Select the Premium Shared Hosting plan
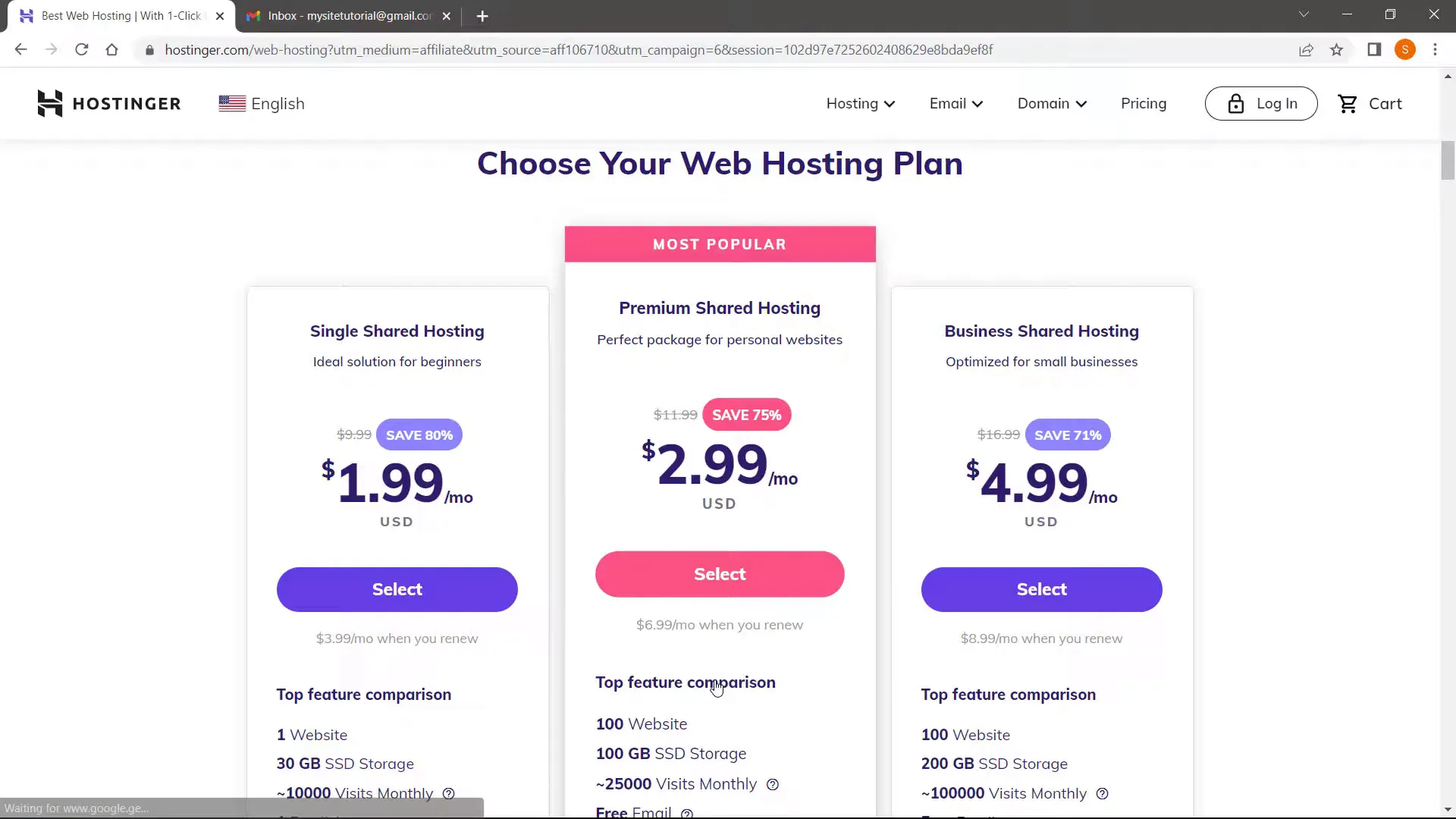 tap(720, 574)
